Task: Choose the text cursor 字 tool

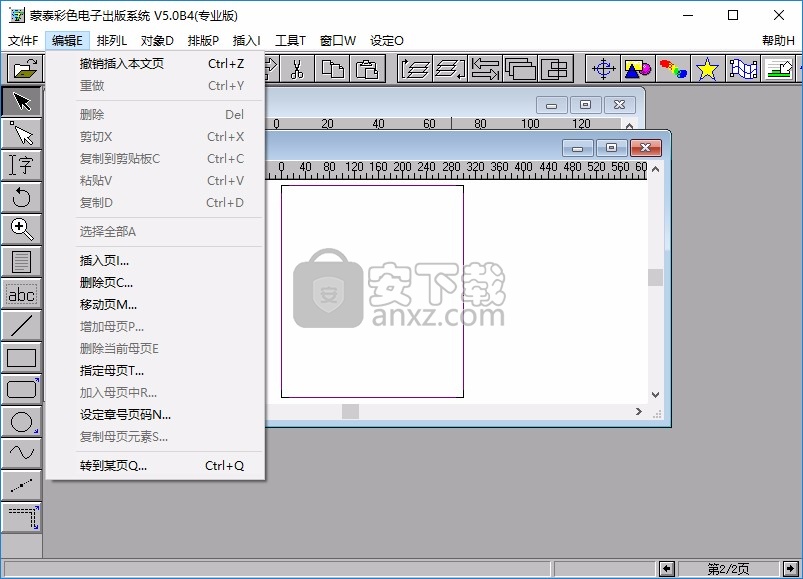Action: tap(22, 165)
